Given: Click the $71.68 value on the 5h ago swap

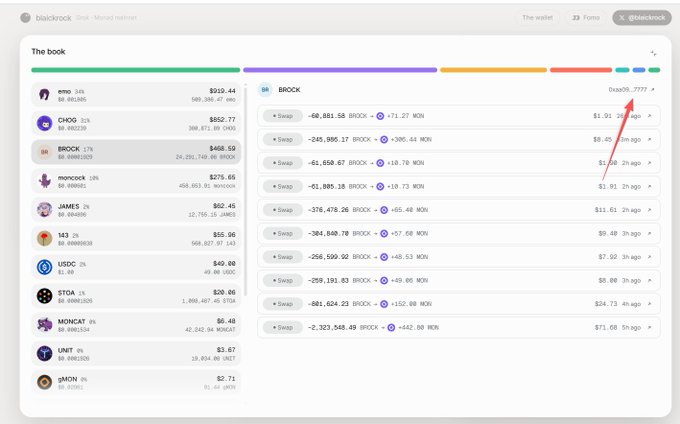Looking at the screenshot, I should [606, 327].
